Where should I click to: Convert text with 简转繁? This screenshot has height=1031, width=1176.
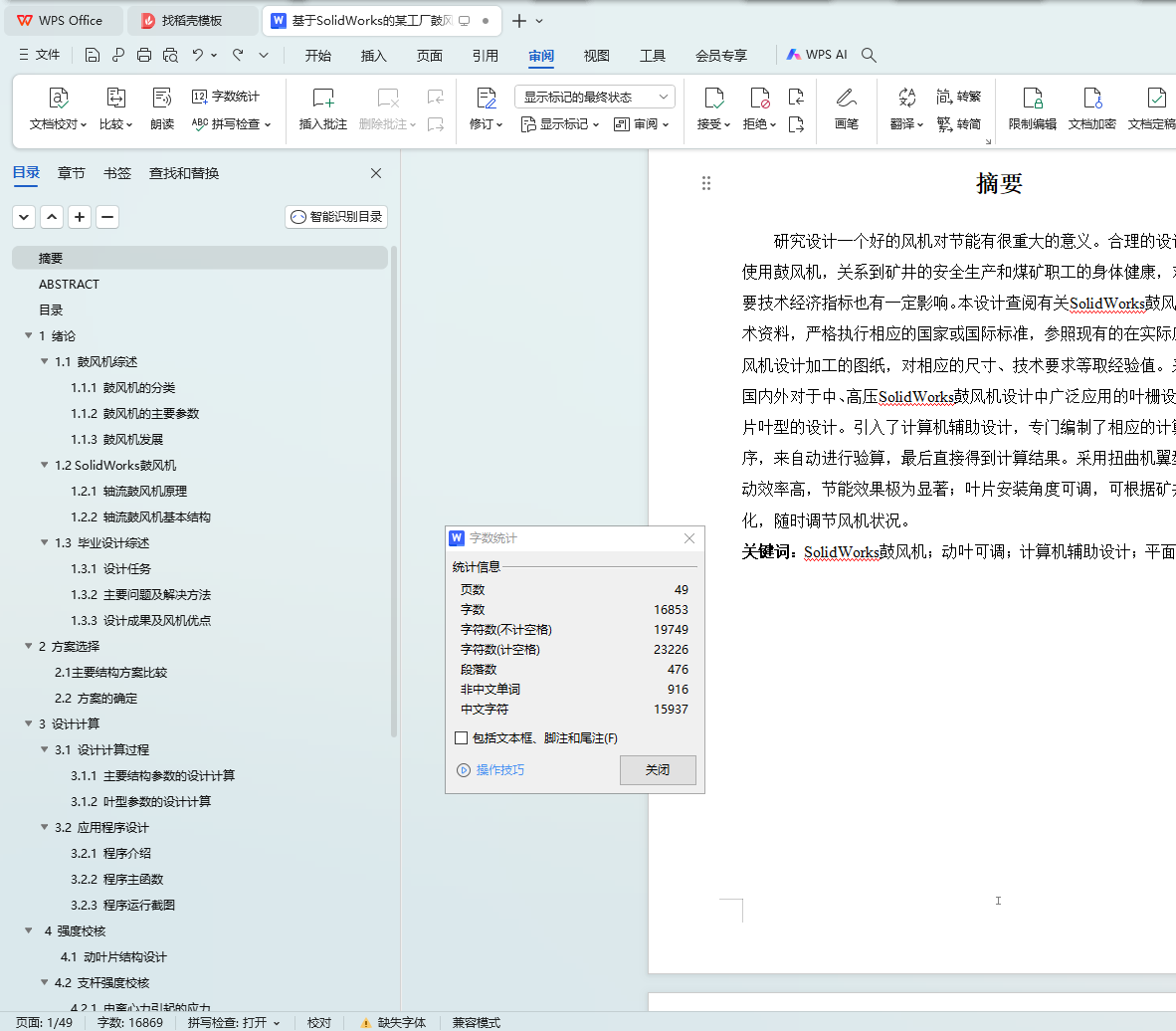[x=958, y=97]
